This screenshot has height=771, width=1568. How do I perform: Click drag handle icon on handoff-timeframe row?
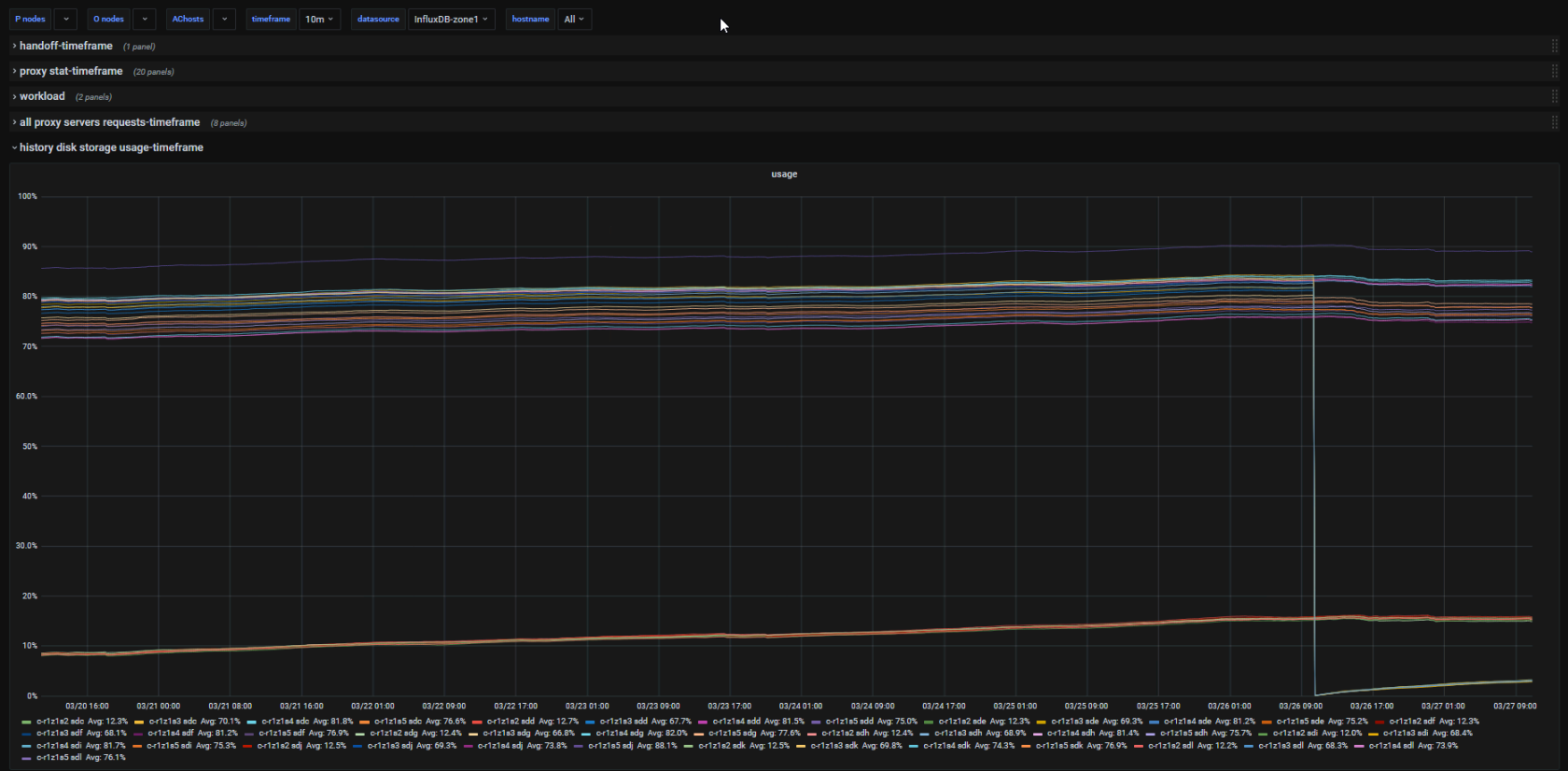tap(1554, 46)
